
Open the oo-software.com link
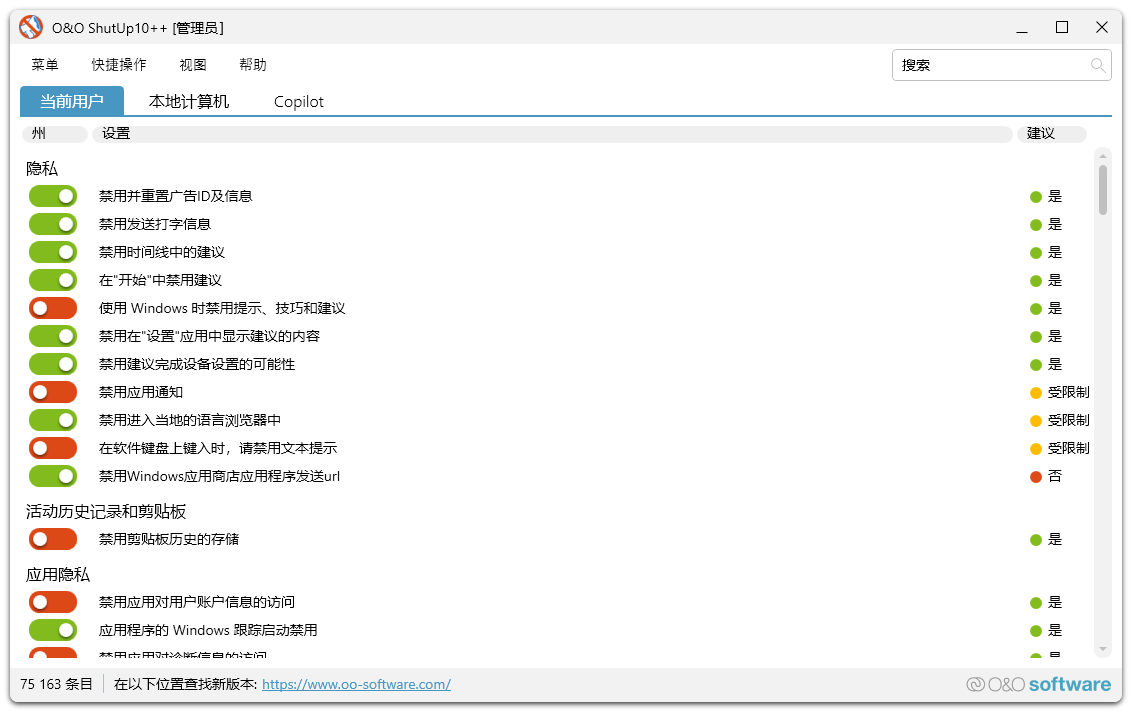(356, 684)
